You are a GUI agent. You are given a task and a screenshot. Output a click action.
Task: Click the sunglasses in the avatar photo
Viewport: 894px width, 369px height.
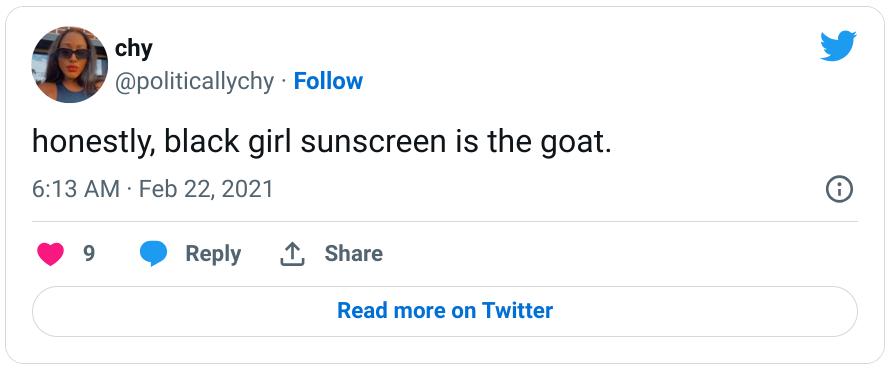pyautogui.click(x=73, y=54)
